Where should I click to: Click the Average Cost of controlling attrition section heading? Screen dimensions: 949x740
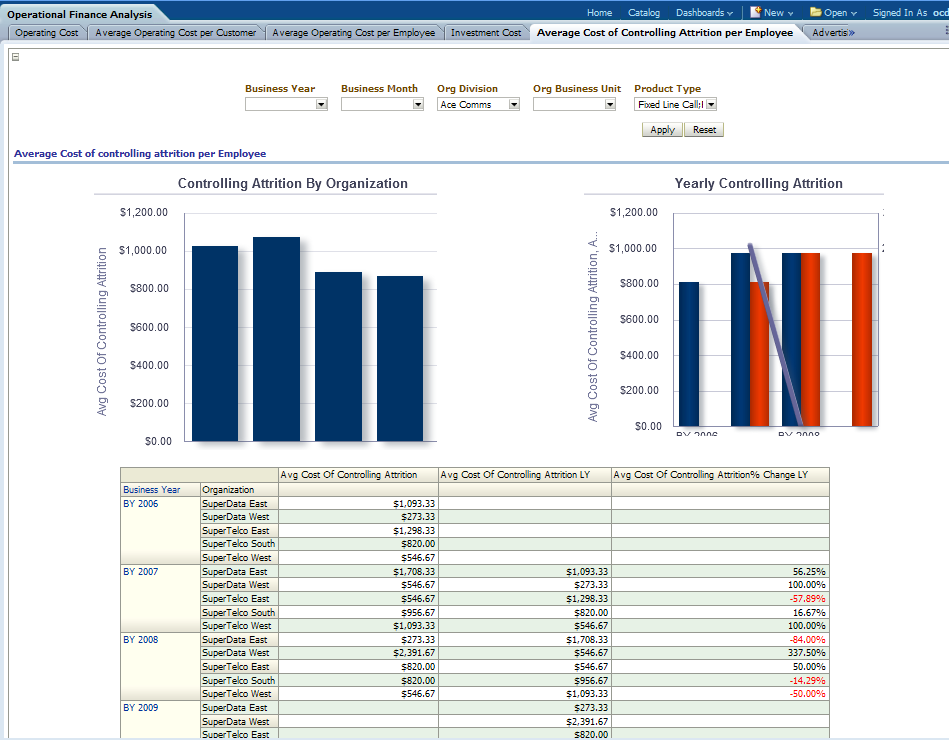140,154
